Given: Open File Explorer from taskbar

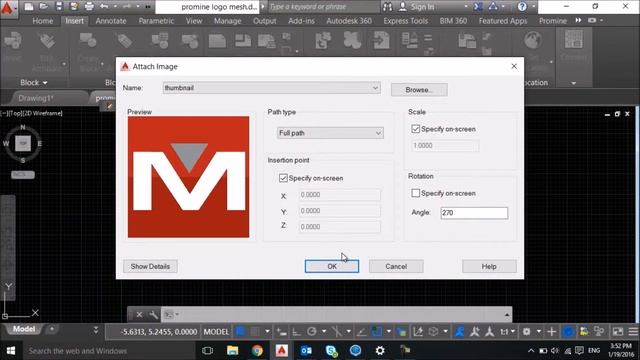Looking at the screenshot, I should [233, 350].
